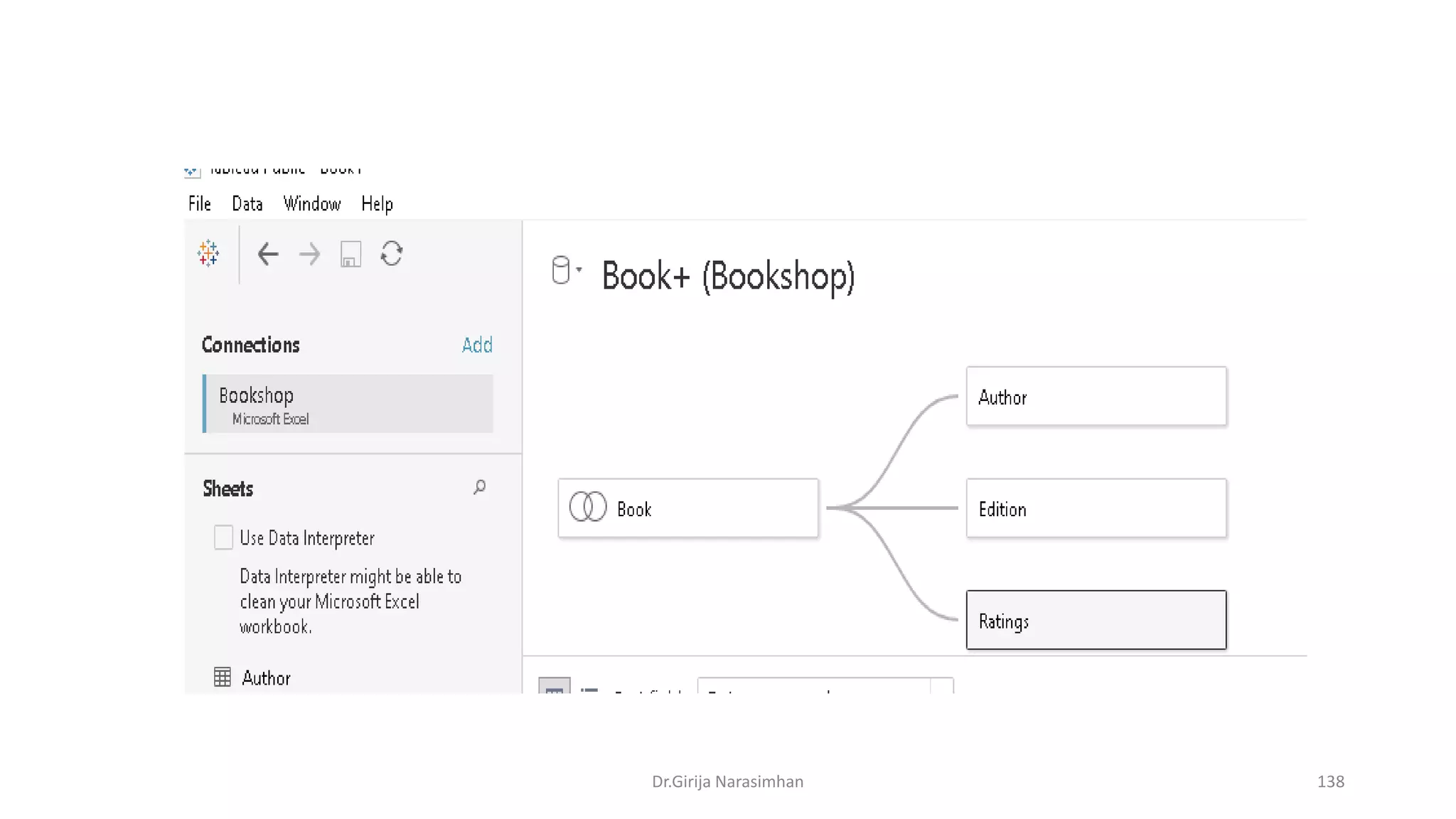Select the Bookshop Excel connection

348,404
